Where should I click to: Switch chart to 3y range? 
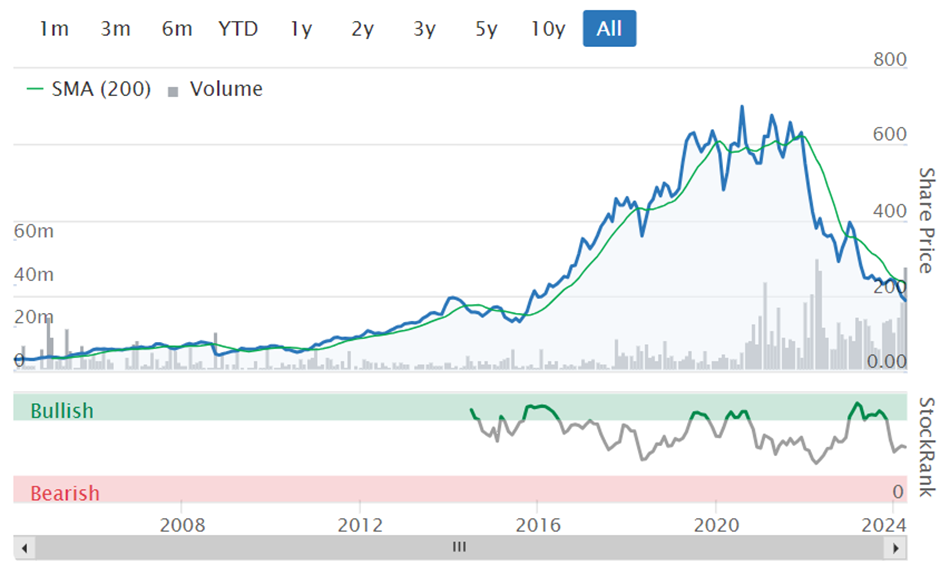[x=424, y=29]
